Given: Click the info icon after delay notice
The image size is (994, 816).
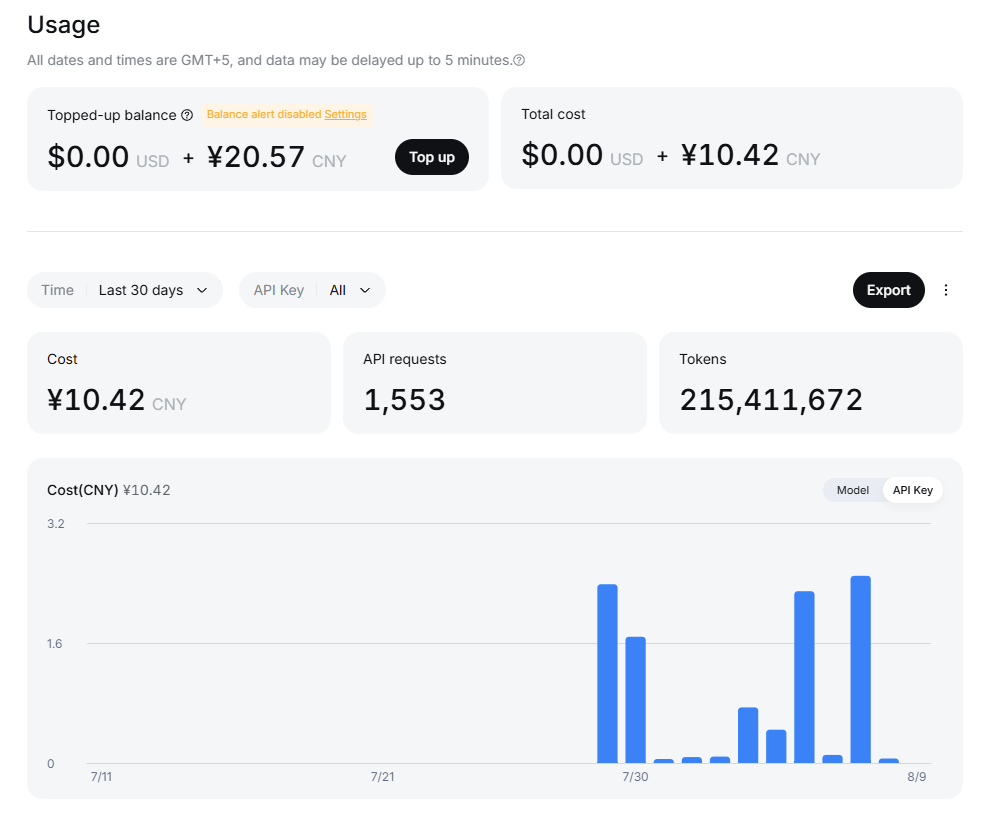Looking at the screenshot, I should pyautogui.click(x=519, y=60).
